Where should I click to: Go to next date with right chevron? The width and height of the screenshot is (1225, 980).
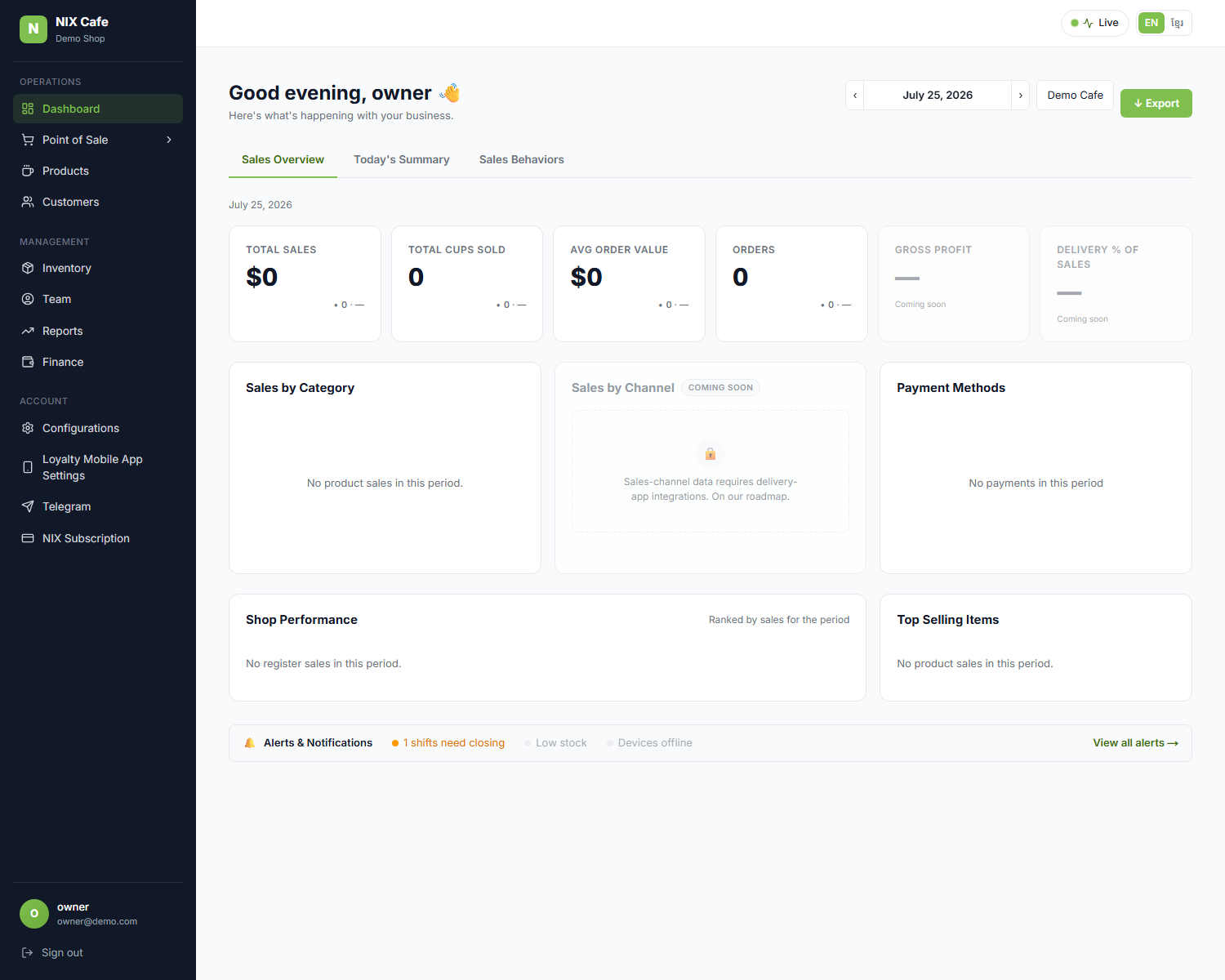[x=1021, y=96]
